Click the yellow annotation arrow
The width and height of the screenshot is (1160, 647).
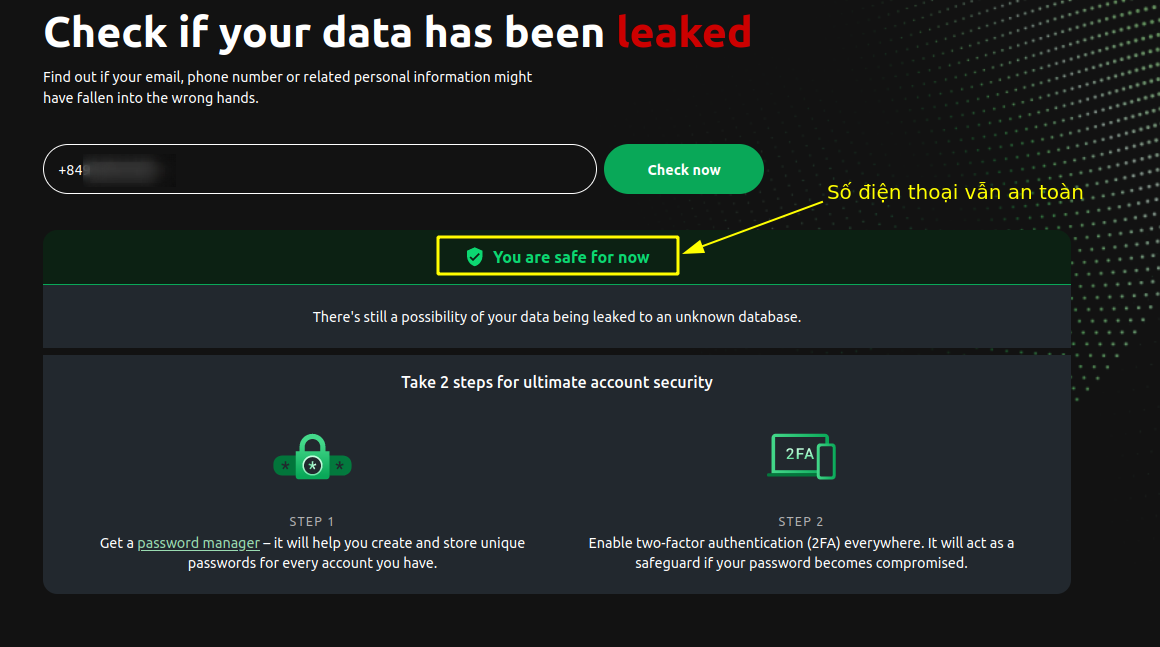pyautogui.click(x=760, y=223)
